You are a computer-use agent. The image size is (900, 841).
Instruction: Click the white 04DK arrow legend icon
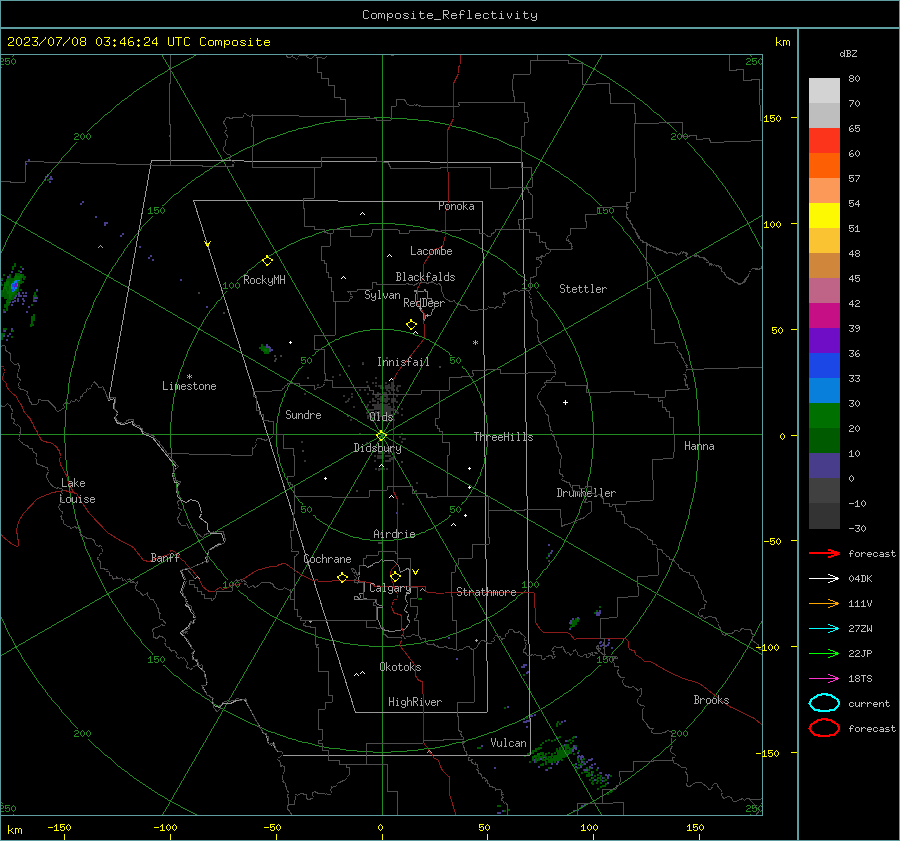pyautogui.click(x=824, y=578)
